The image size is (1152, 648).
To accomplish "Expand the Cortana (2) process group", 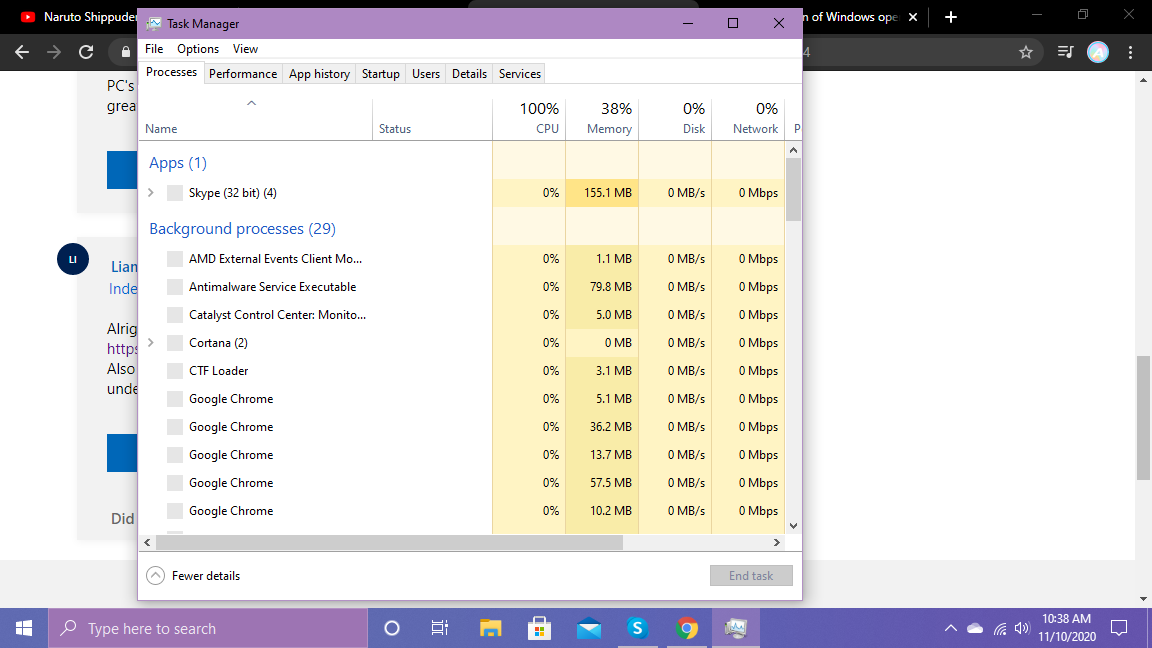I will (151, 342).
